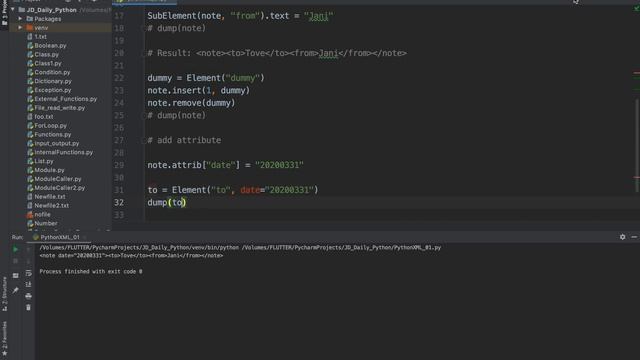
Task: Pin the Run tab using the pin icon
Action: pos(16,290)
